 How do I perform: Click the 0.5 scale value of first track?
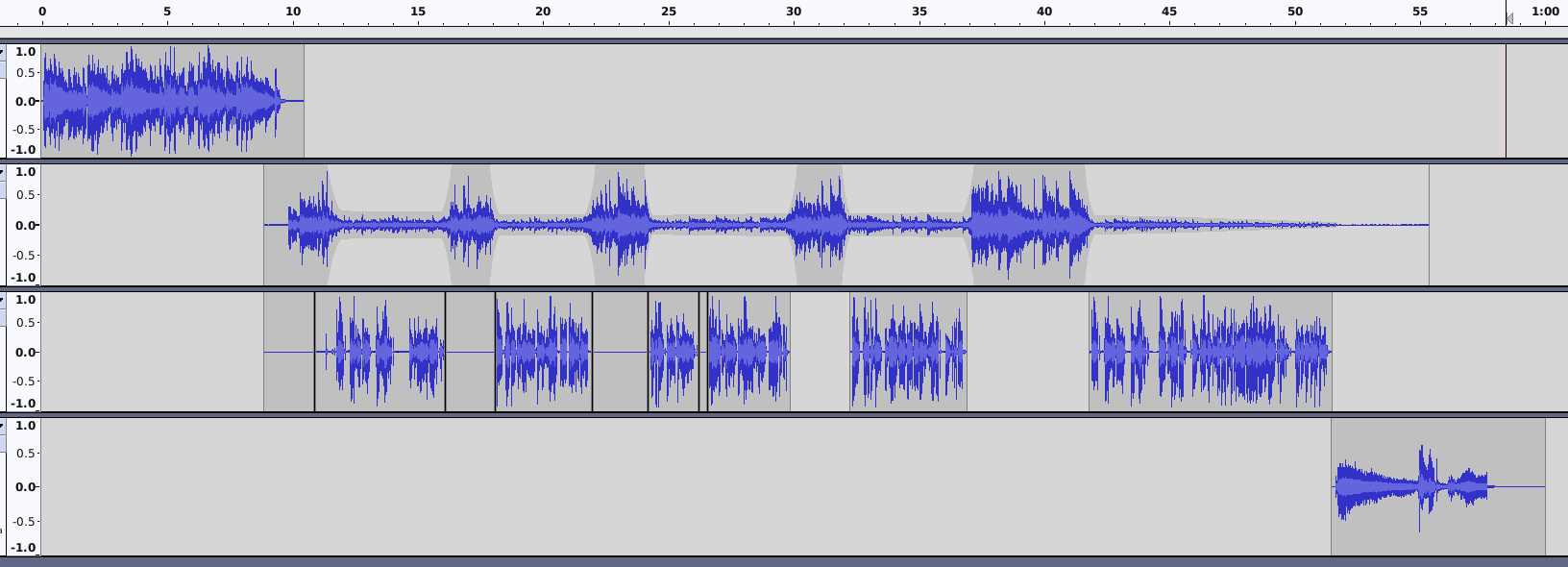[26, 73]
